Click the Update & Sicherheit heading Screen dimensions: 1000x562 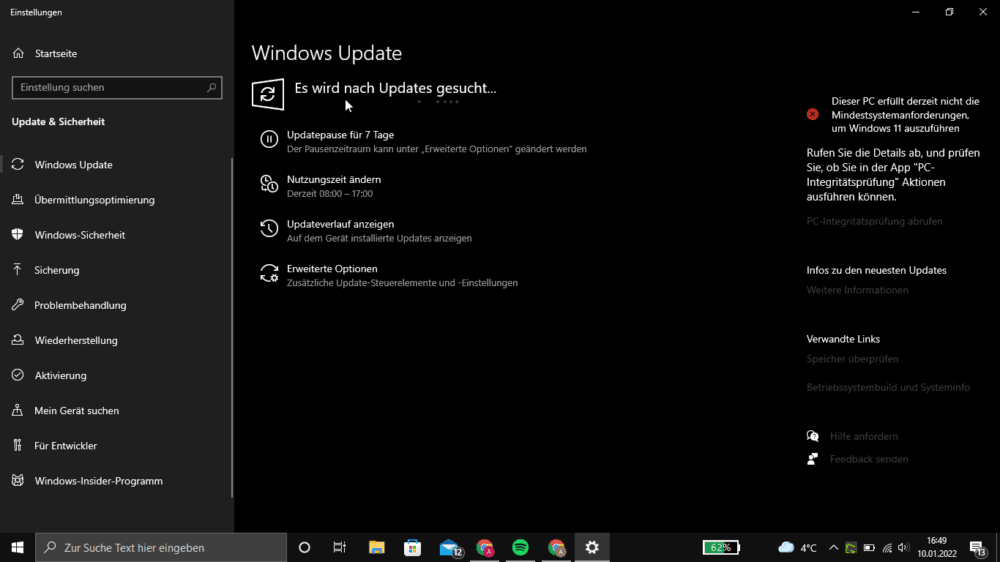[x=58, y=121]
